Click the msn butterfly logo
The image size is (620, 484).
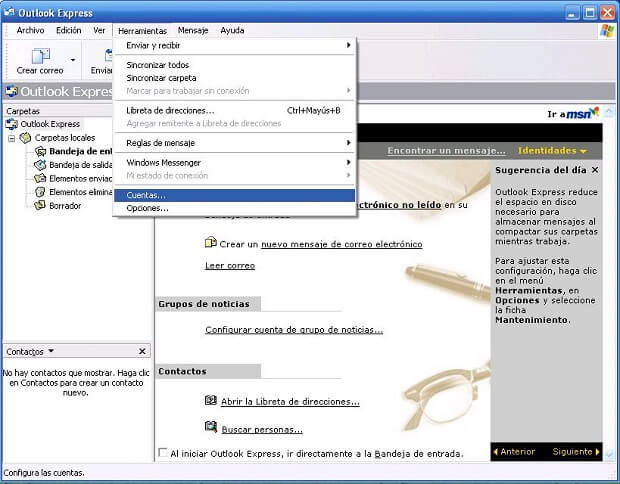point(594,111)
